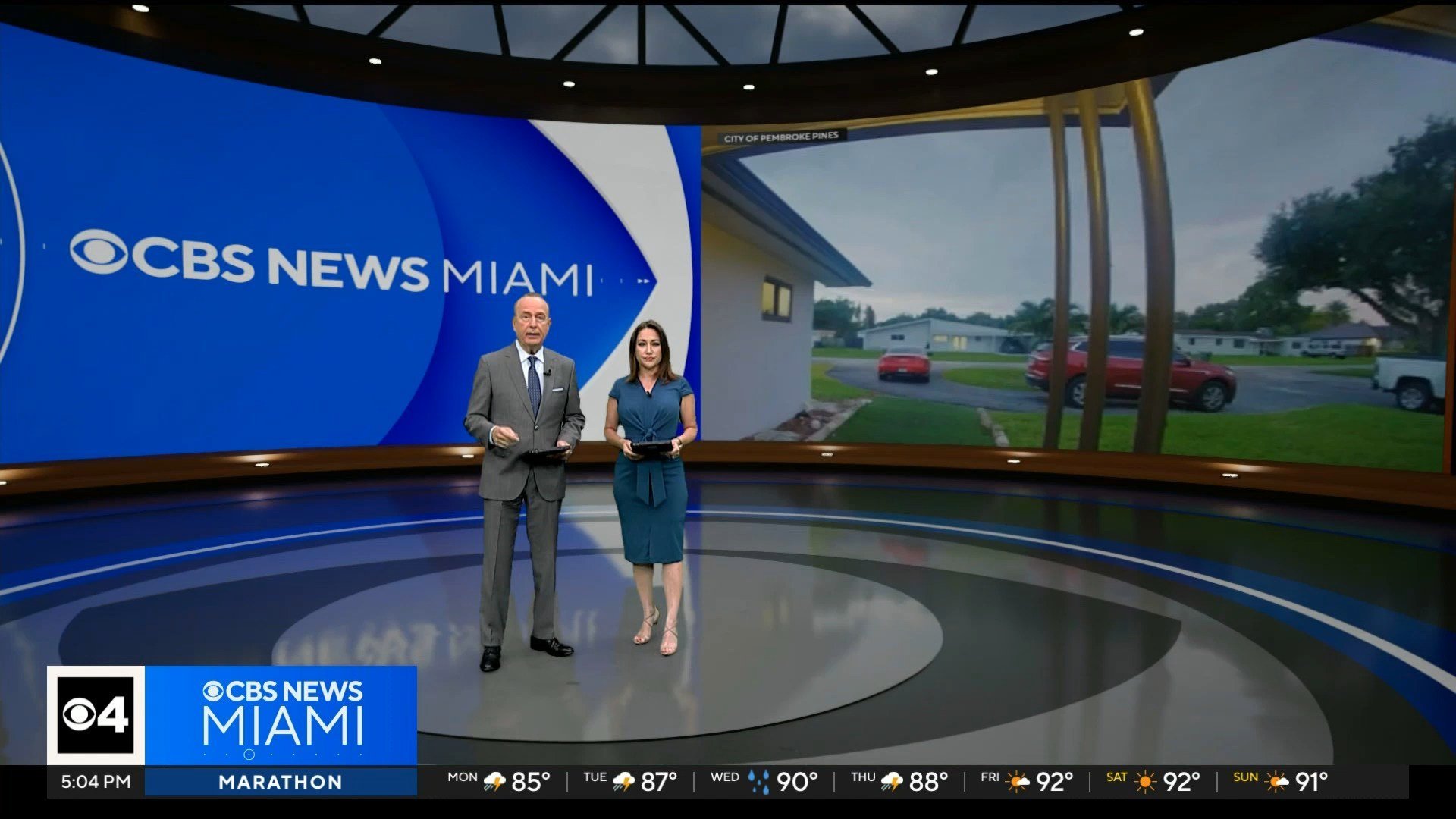
Task: Click the red SUV in the video
Action: click(x=1130, y=372)
